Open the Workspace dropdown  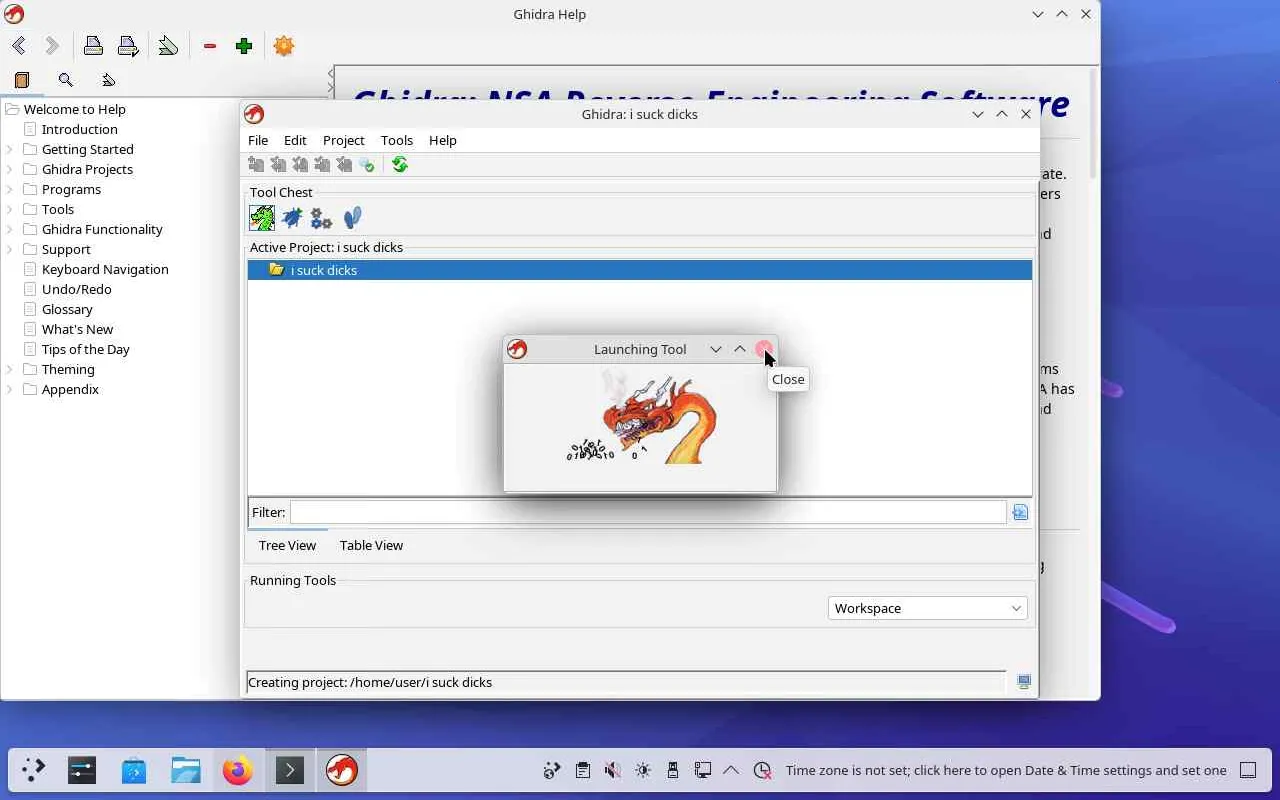[x=928, y=608]
